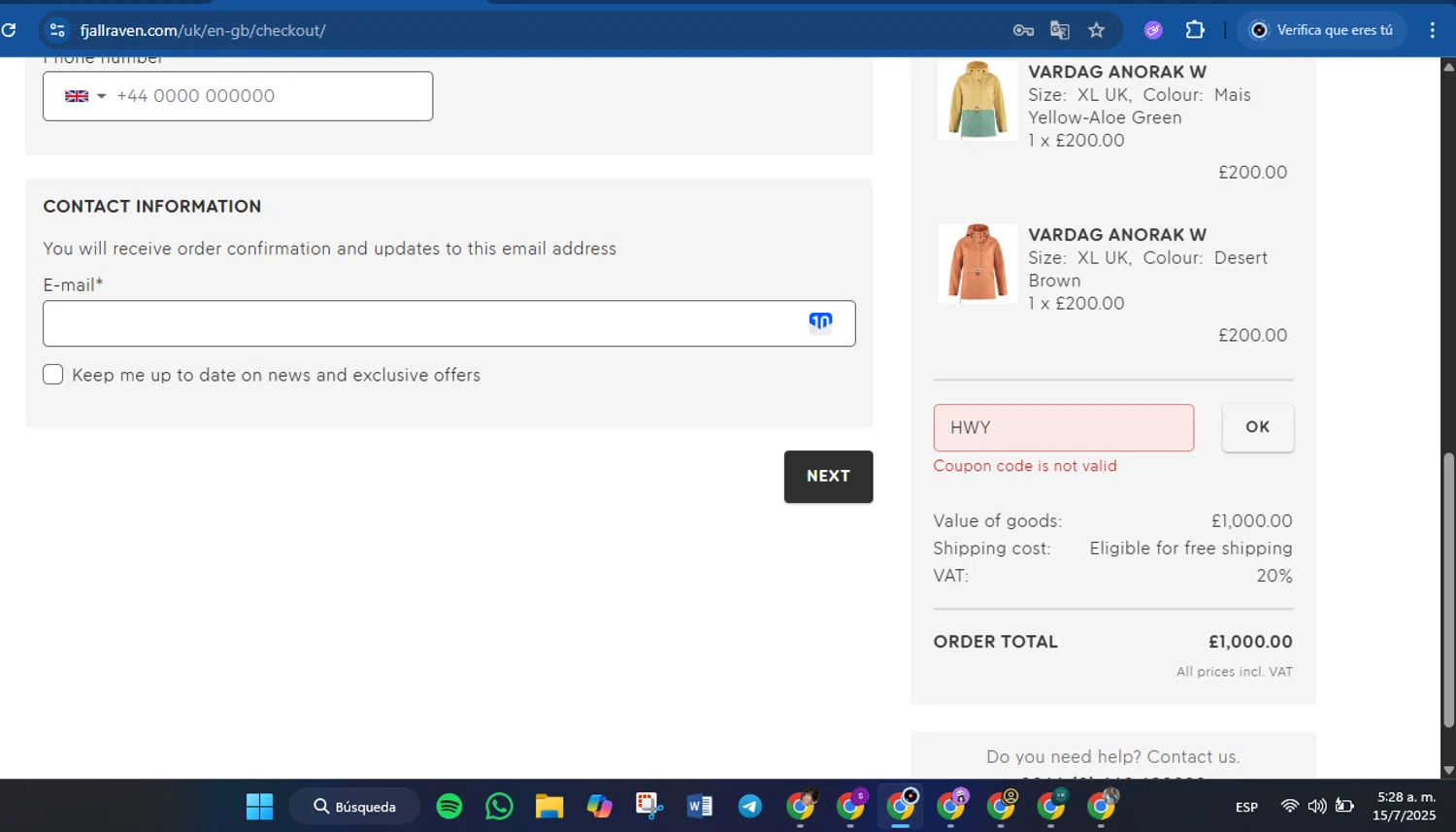Viewport: 1456px width, 832px height.
Task: Open the UK flag country code dropdown
Action: 85,96
